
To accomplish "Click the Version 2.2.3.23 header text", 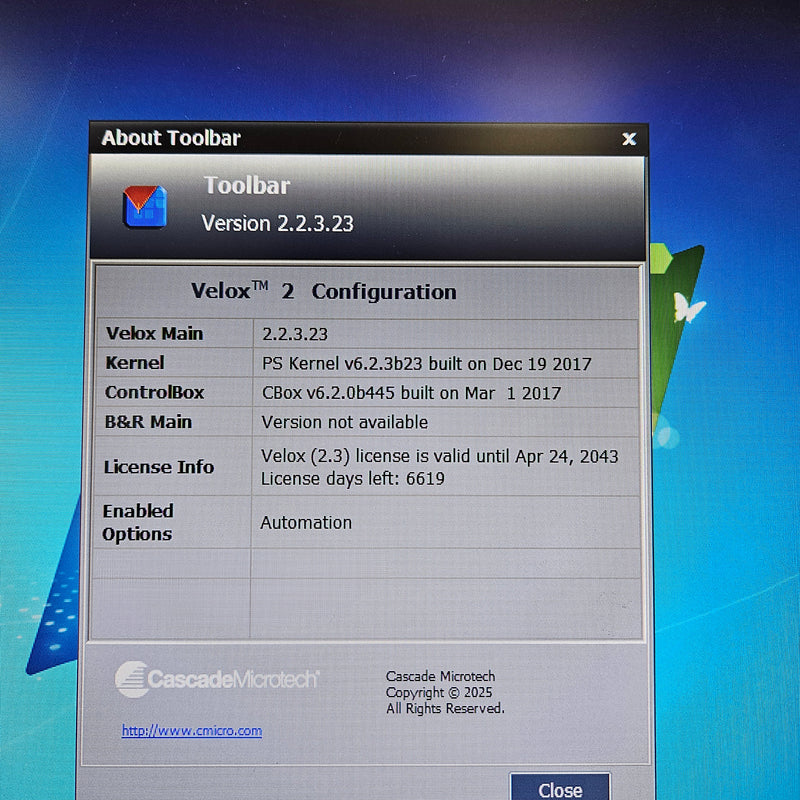I will 278,223.
